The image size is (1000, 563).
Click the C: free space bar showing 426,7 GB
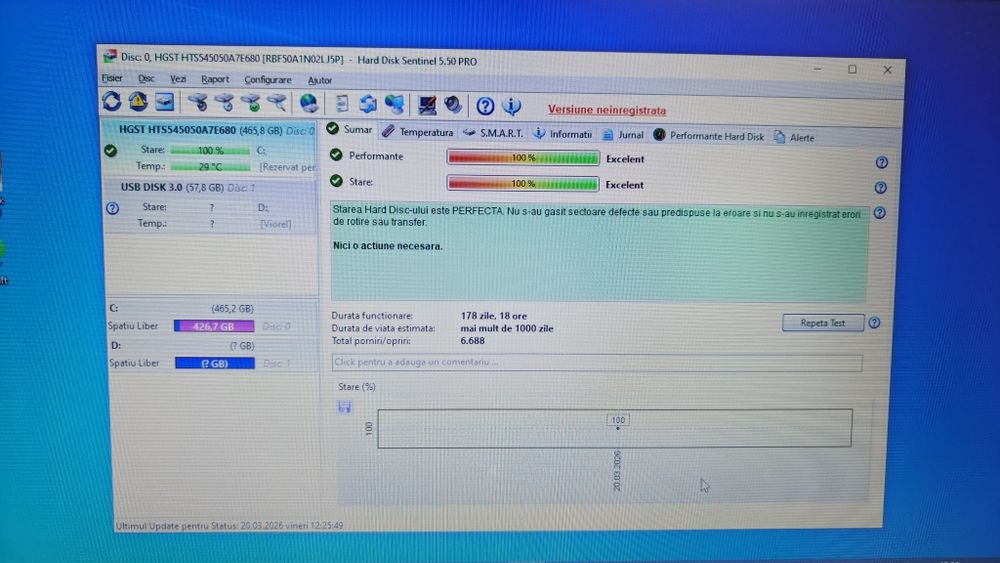coord(214,326)
